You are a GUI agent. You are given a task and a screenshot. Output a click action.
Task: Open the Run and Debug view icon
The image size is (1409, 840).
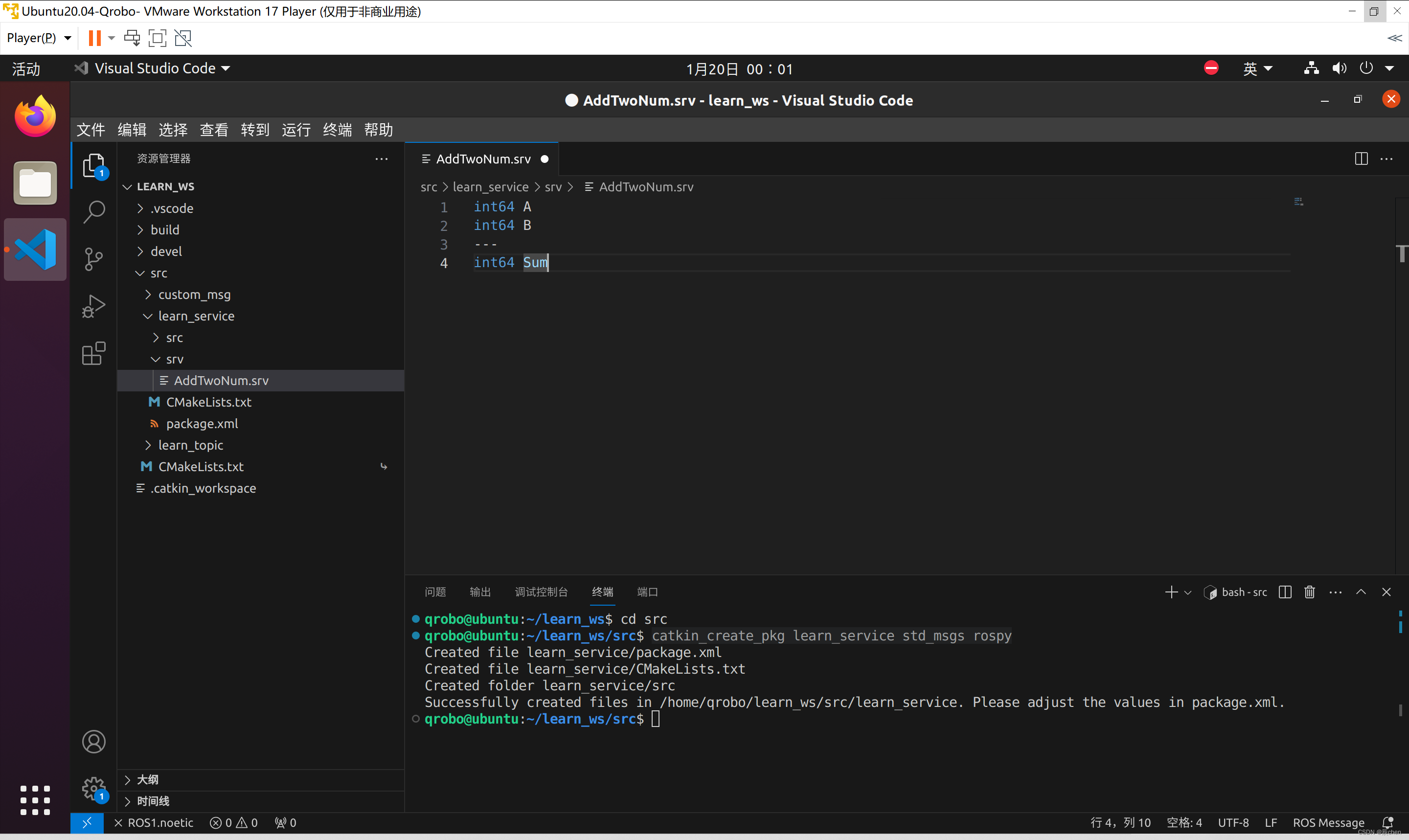tap(94, 306)
